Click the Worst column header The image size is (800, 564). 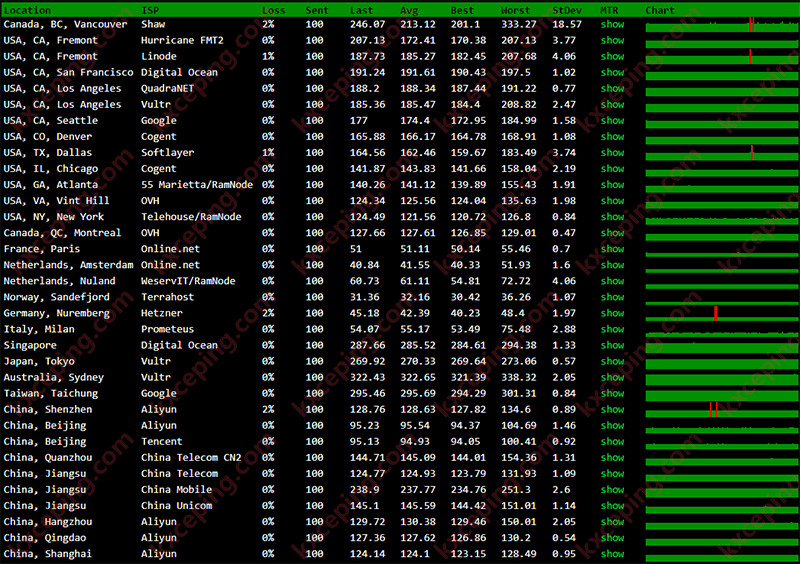click(x=515, y=10)
